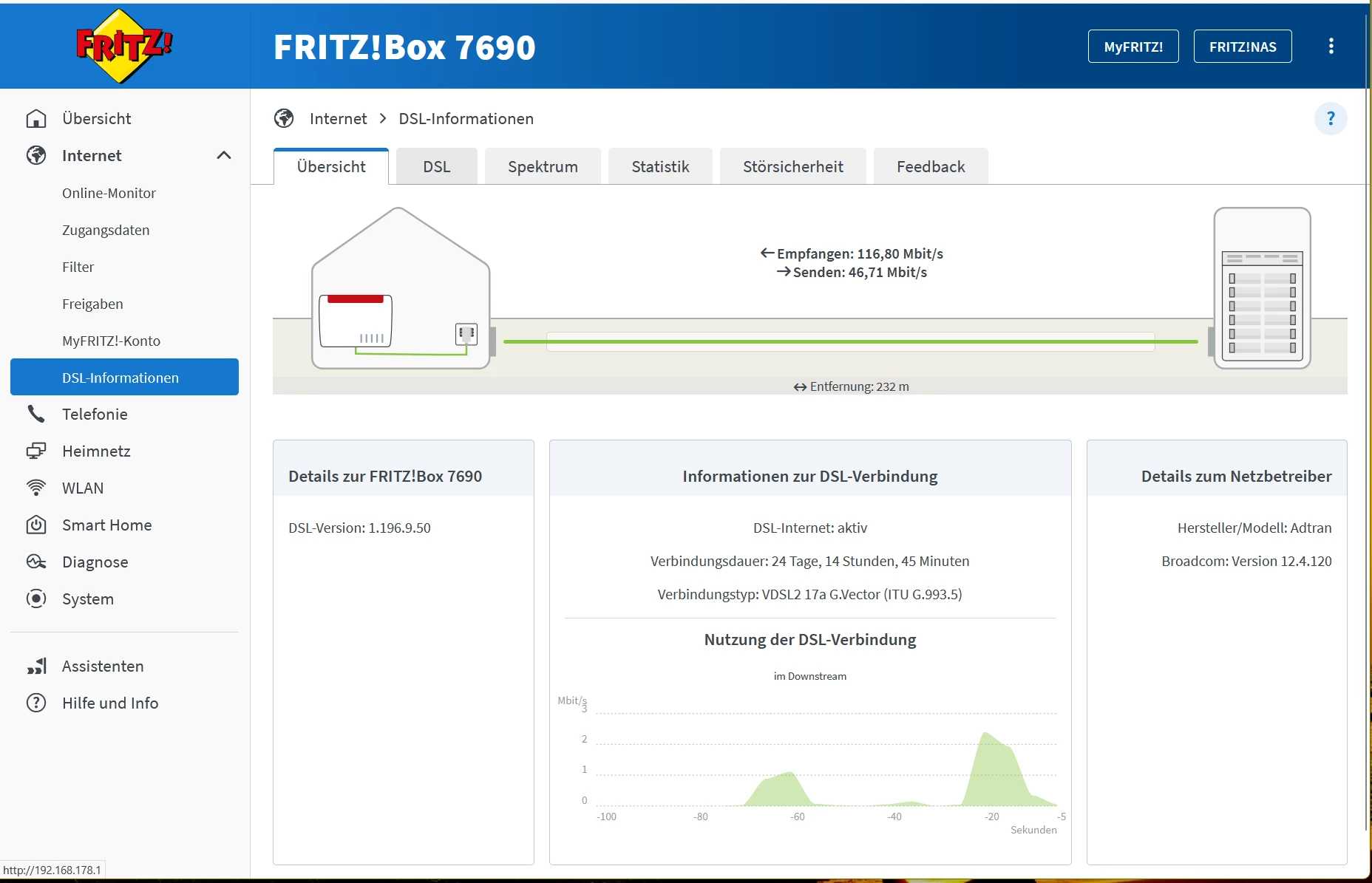Click the Hersteller/Modell: Adtran text

(1254, 528)
